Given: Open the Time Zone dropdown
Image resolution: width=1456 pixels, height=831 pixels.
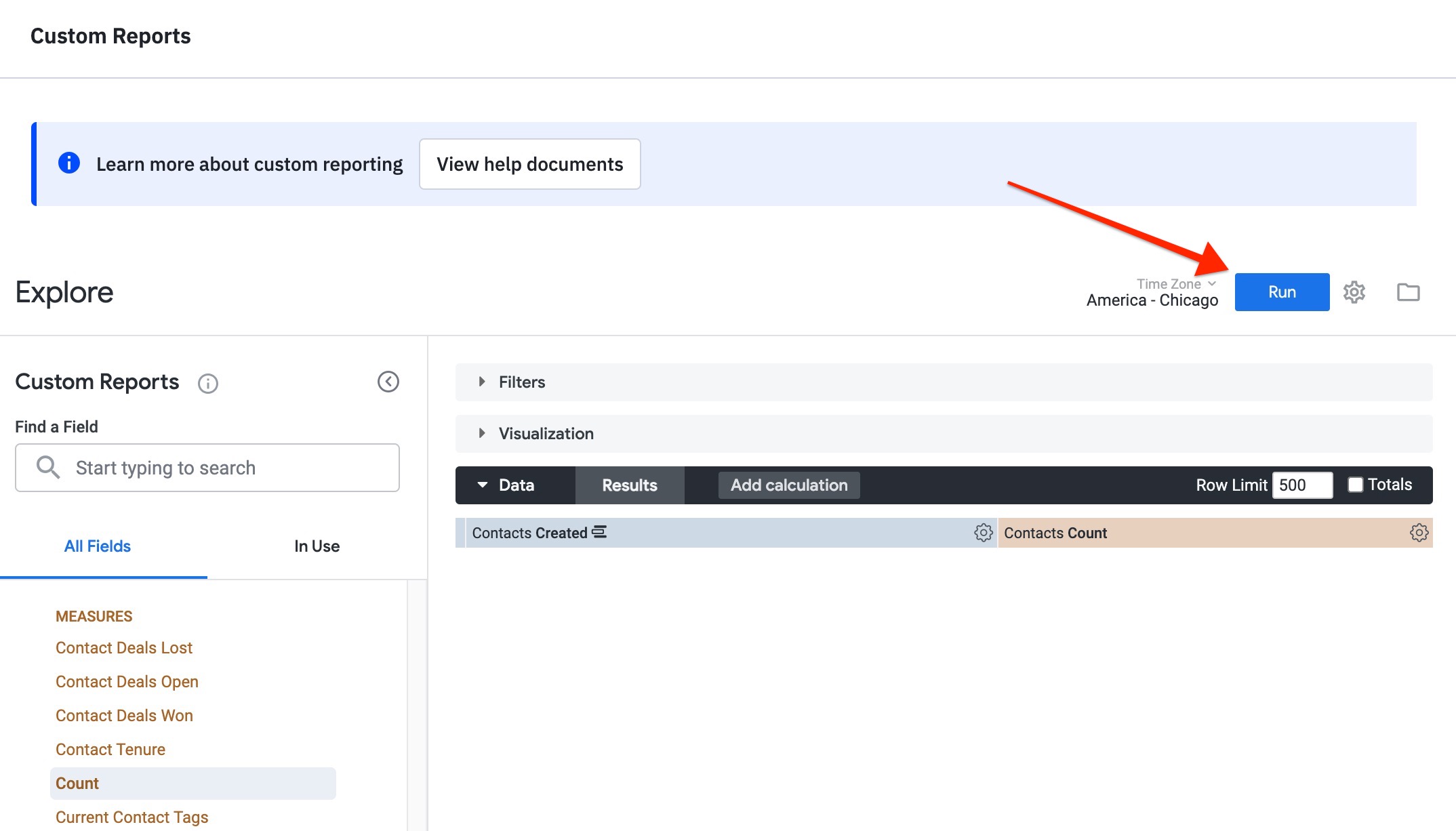Looking at the screenshot, I should [x=1176, y=284].
